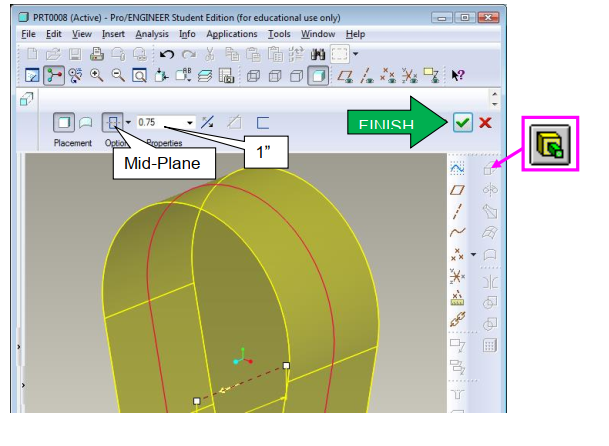Click the 0.75 depth input field
609x446 pixels.
[x=158, y=122]
